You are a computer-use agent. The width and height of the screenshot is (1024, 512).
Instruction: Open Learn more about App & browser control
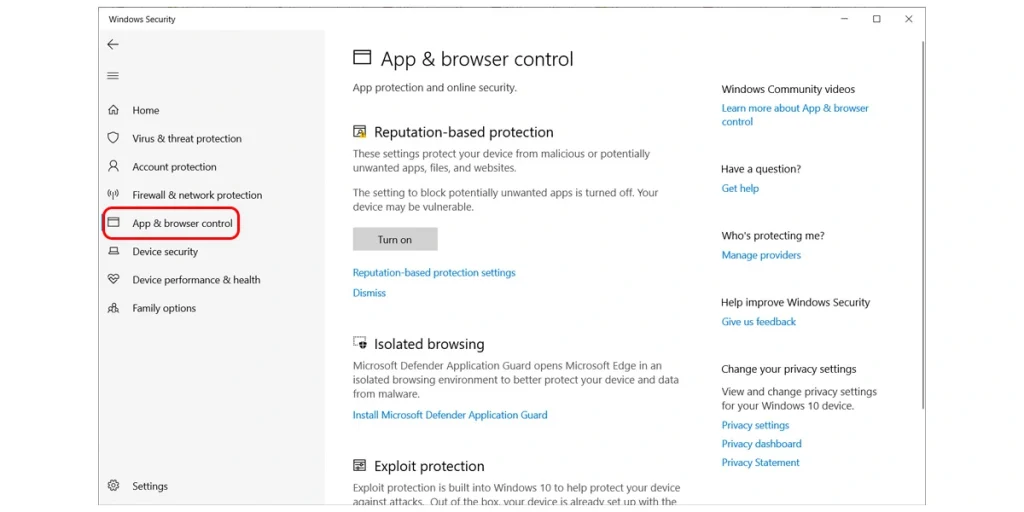pos(795,115)
